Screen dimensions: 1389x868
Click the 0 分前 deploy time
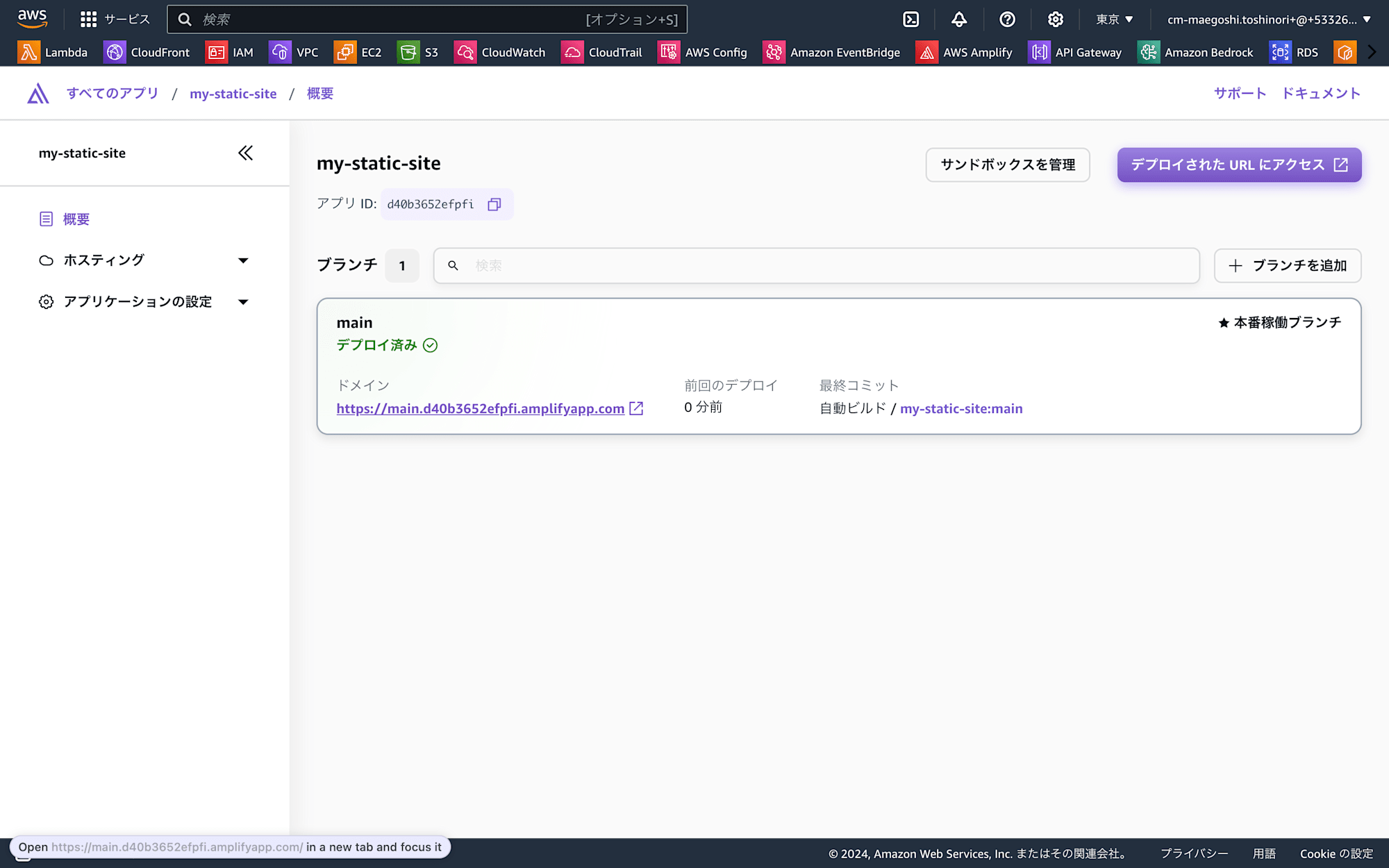703,408
